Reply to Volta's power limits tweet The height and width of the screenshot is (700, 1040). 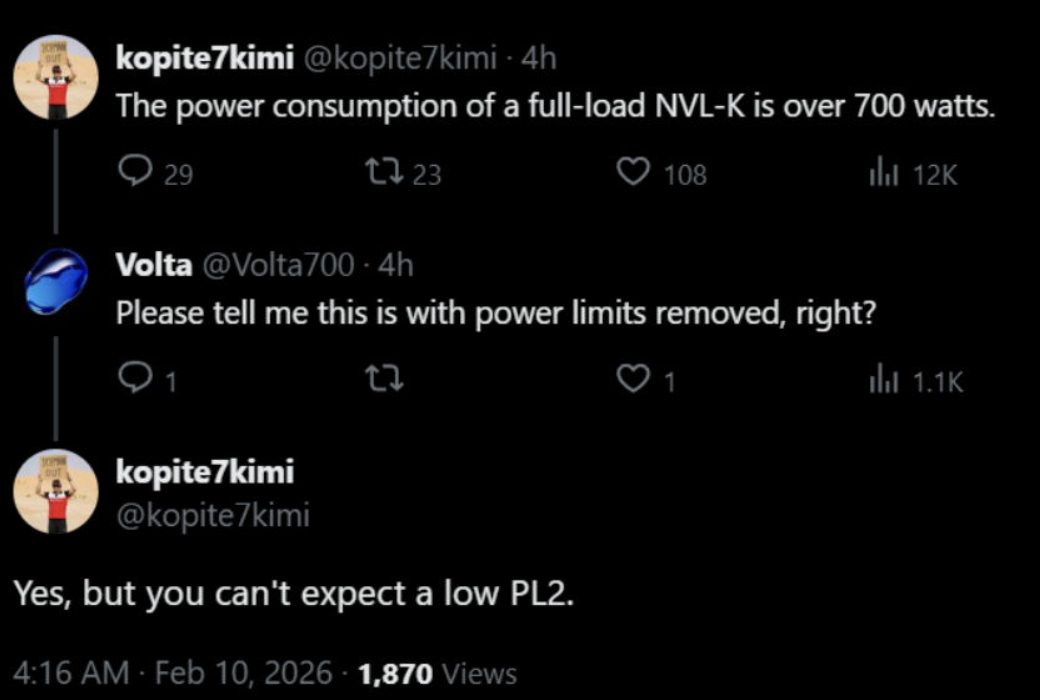pyautogui.click(x=132, y=380)
